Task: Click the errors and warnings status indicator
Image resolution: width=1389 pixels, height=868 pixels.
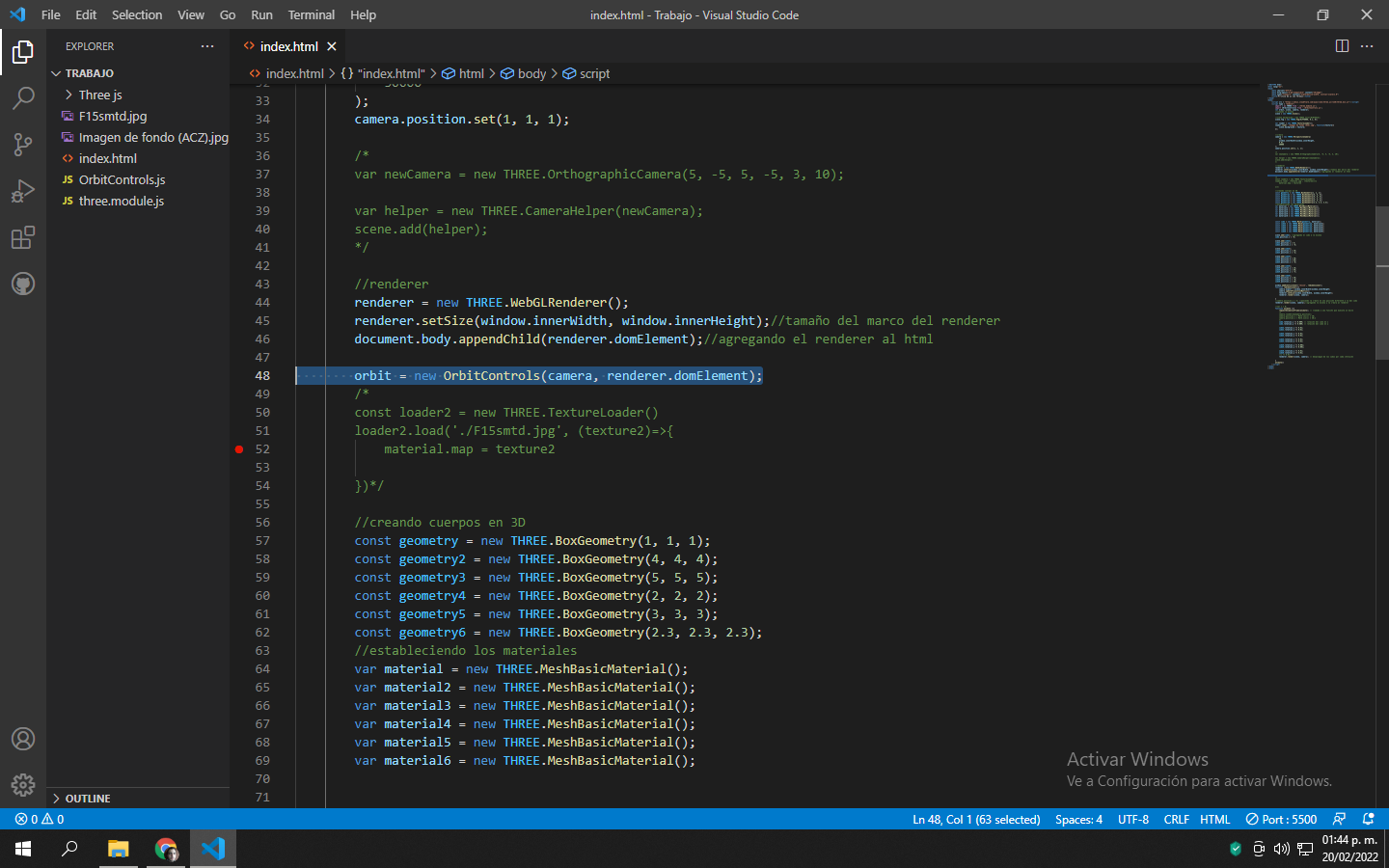Action: tap(40, 819)
